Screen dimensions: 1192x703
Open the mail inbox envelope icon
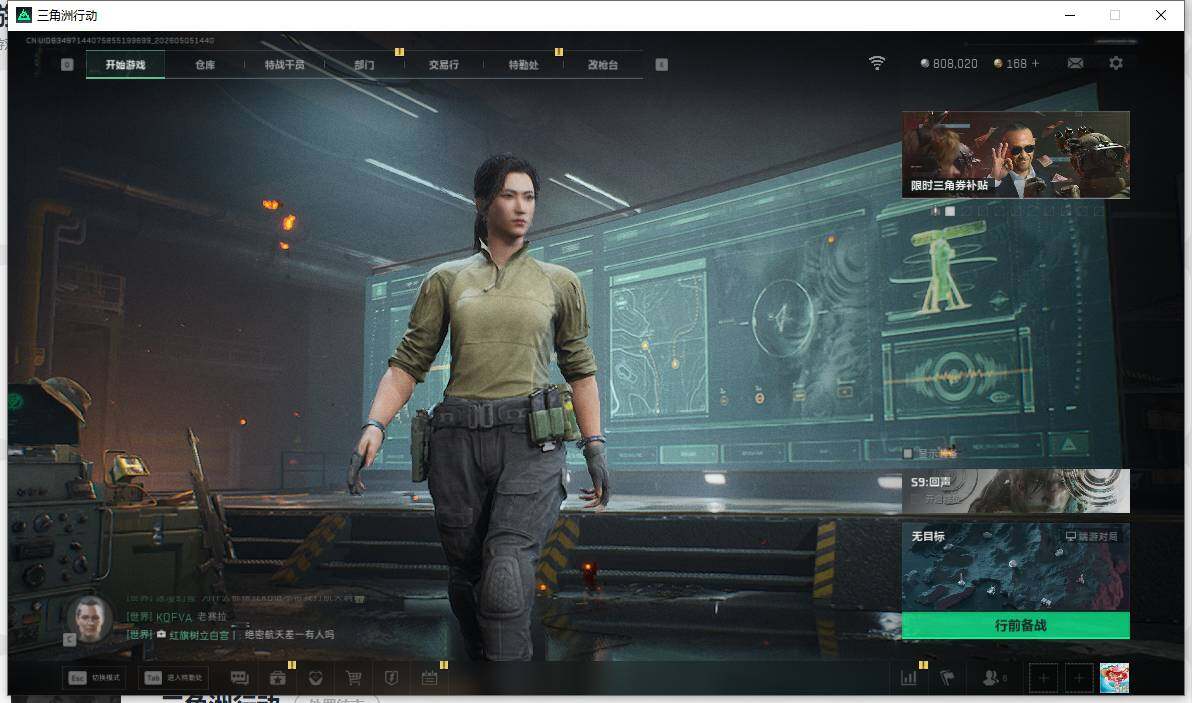click(x=1075, y=63)
